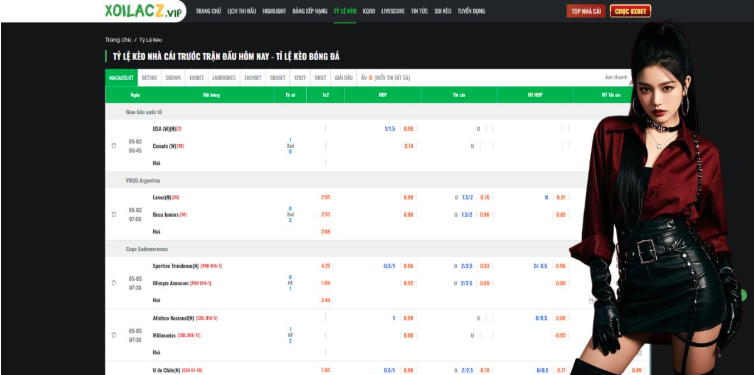Image resolution: width=755 pixels, height=375 pixels.
Task: Follow the Trang chủ breadcrumb link
Action: (x=118, y=40)
